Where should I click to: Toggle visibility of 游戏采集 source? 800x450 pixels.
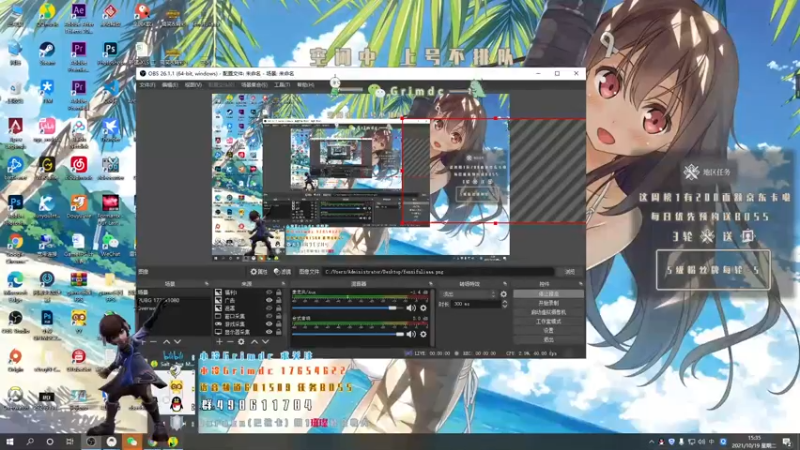pyautogui.click(x=269, y=324)
